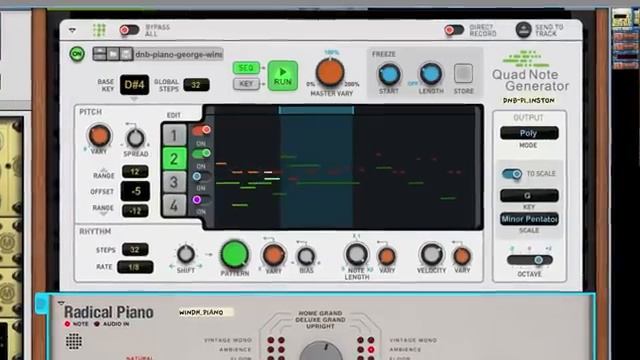Select generator 1 edit tab

click(x=174, y=135)
